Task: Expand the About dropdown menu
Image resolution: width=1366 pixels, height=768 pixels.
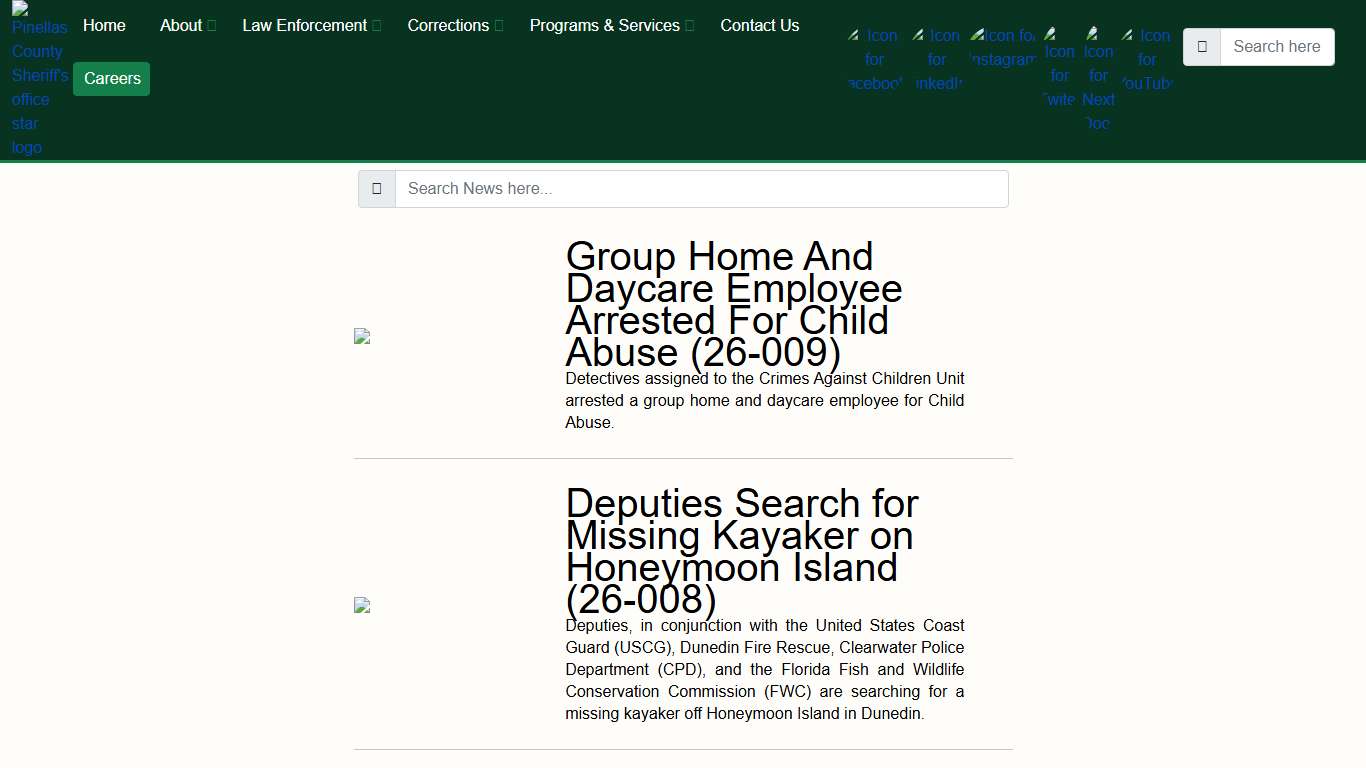Action: 187,26
